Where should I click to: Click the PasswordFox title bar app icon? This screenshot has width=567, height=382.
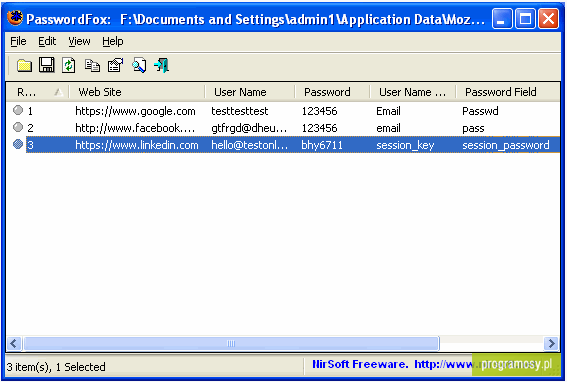tap(15, 18)
